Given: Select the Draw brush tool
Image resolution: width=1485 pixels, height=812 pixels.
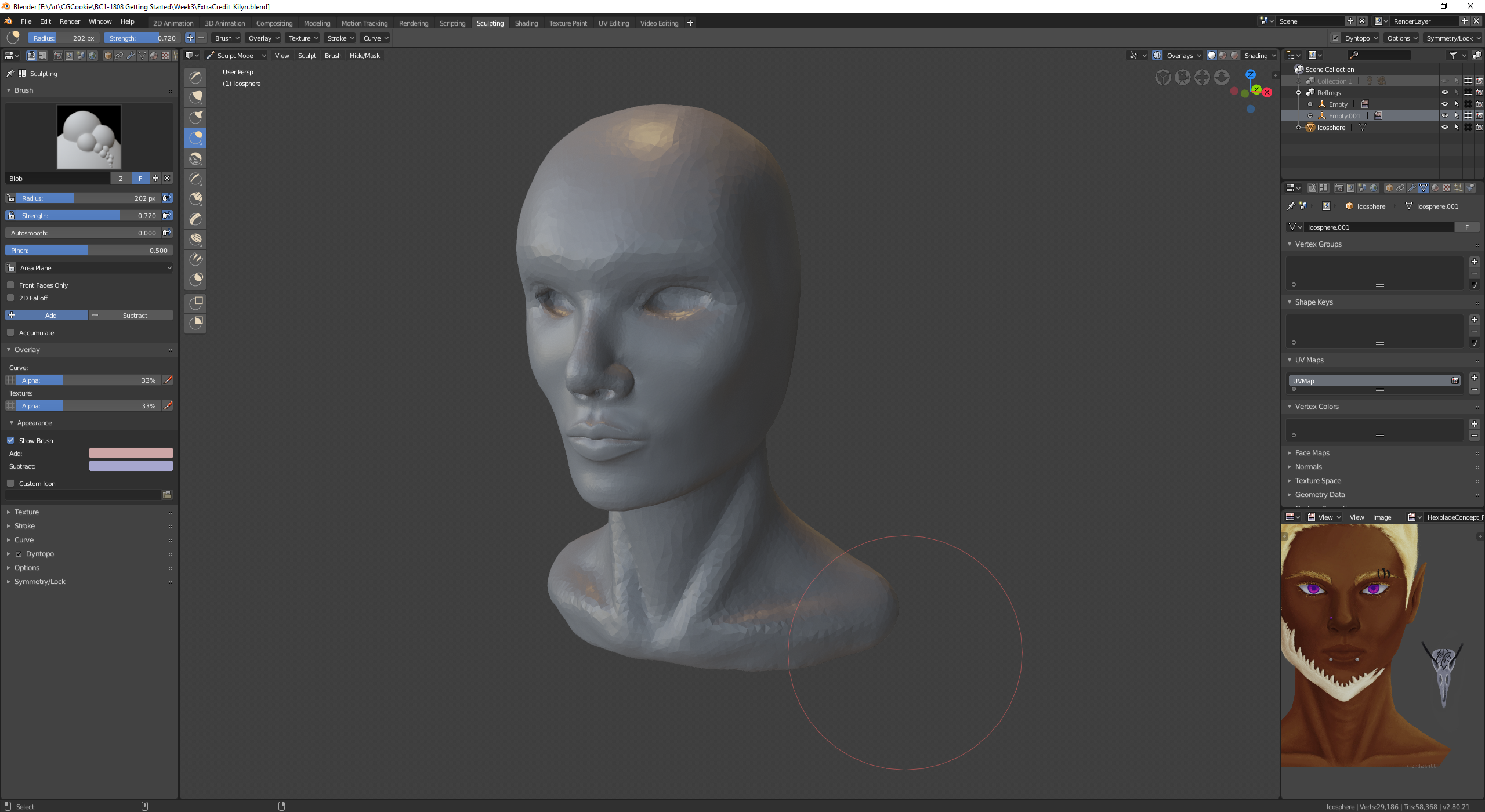Looking at the screenshot, I should coord(195,77).
